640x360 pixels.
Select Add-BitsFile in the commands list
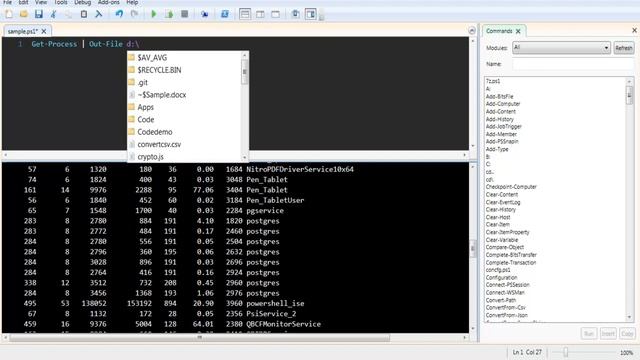pos(499,96)
